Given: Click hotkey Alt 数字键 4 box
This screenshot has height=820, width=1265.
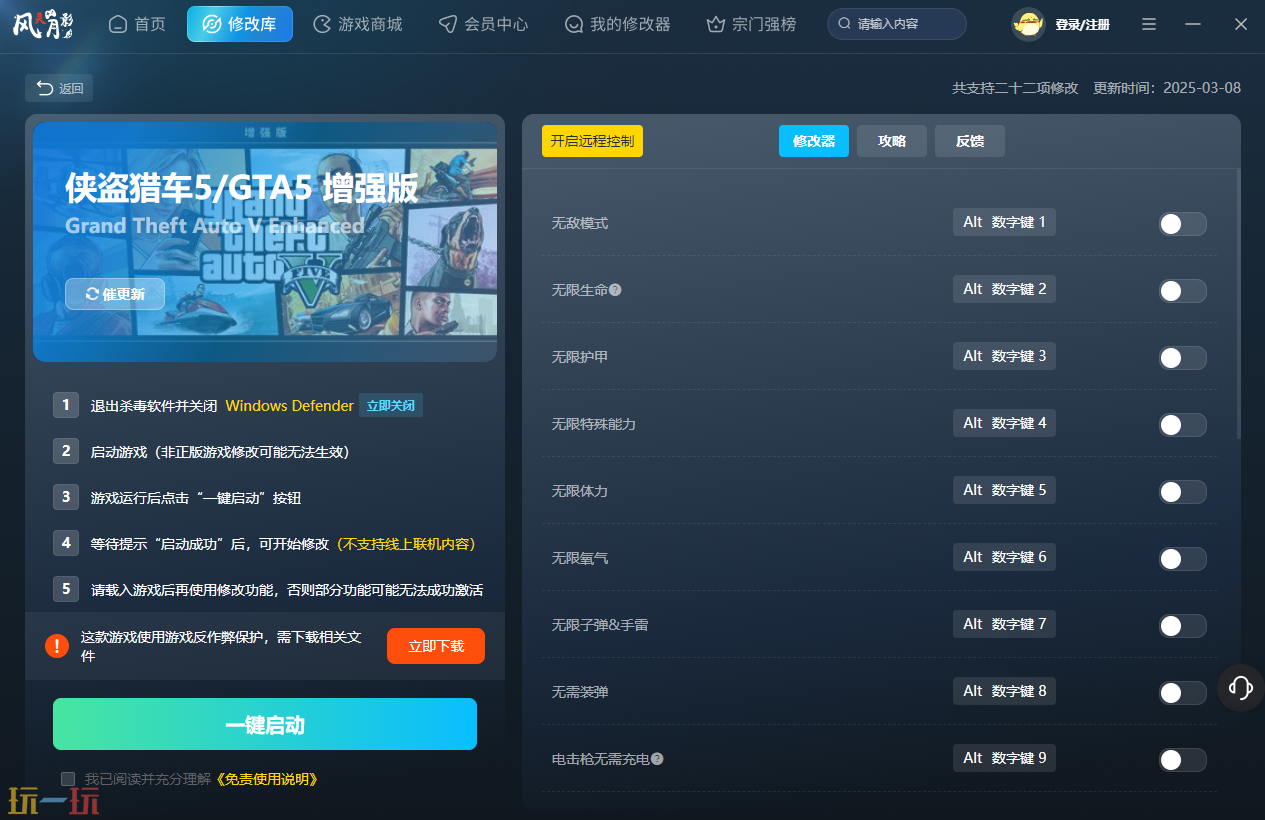Looking at the screenshot, I should click(x=1004, y=423).
